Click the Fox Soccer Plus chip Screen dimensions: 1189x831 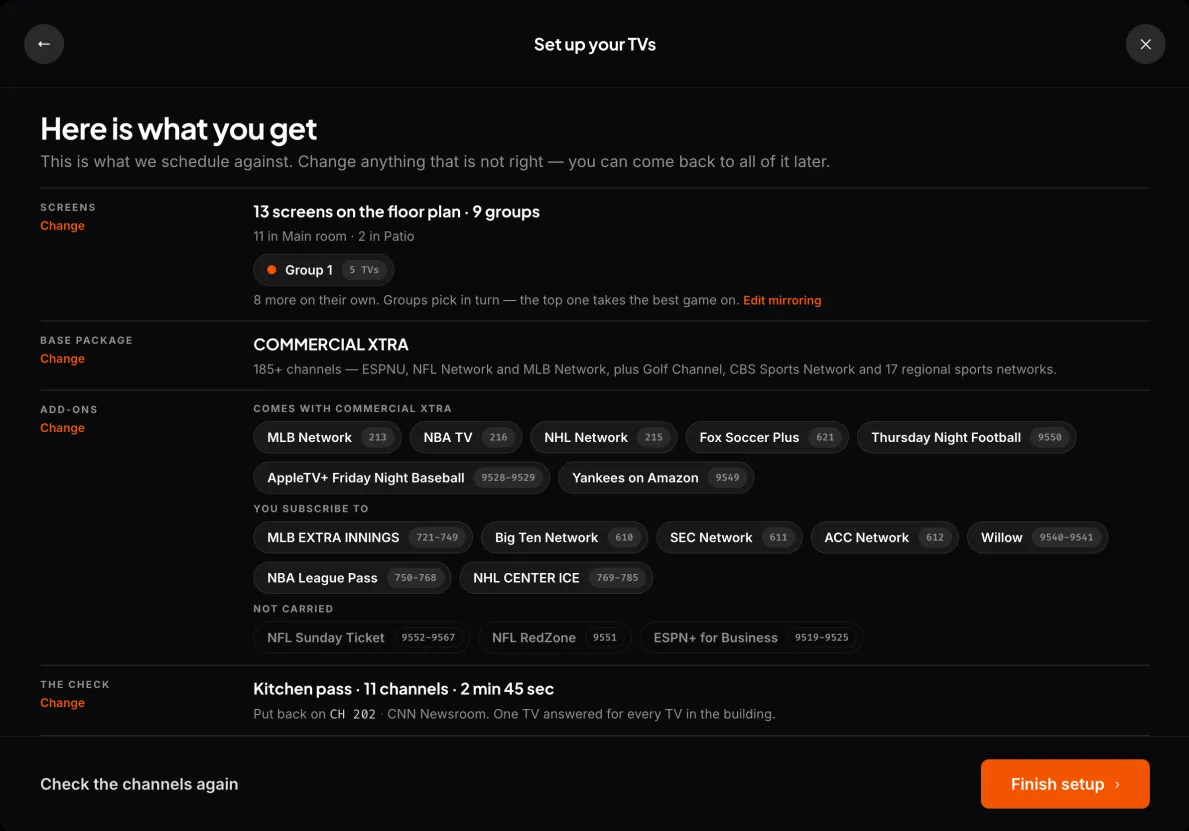pos(767,437)
